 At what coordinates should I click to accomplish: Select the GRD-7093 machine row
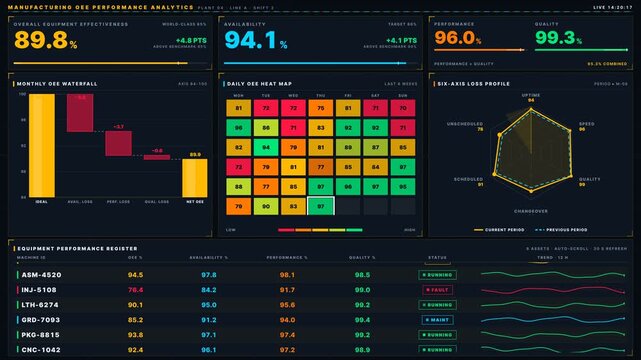click(321, 320)
